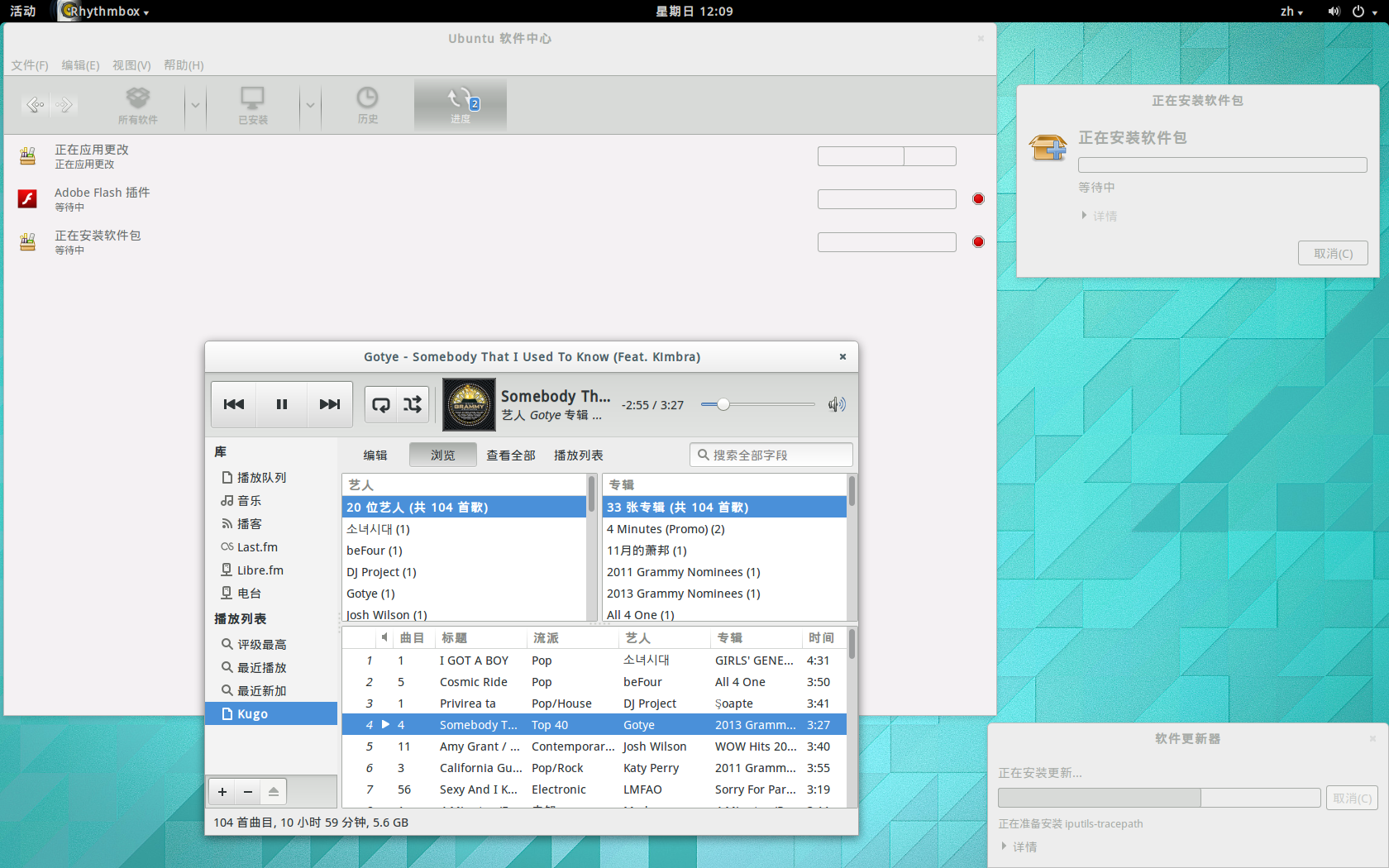The height and width of the screenshot is (868, 1389).
Task: Click the eject button below sidebar
Action: click(274, 792)
